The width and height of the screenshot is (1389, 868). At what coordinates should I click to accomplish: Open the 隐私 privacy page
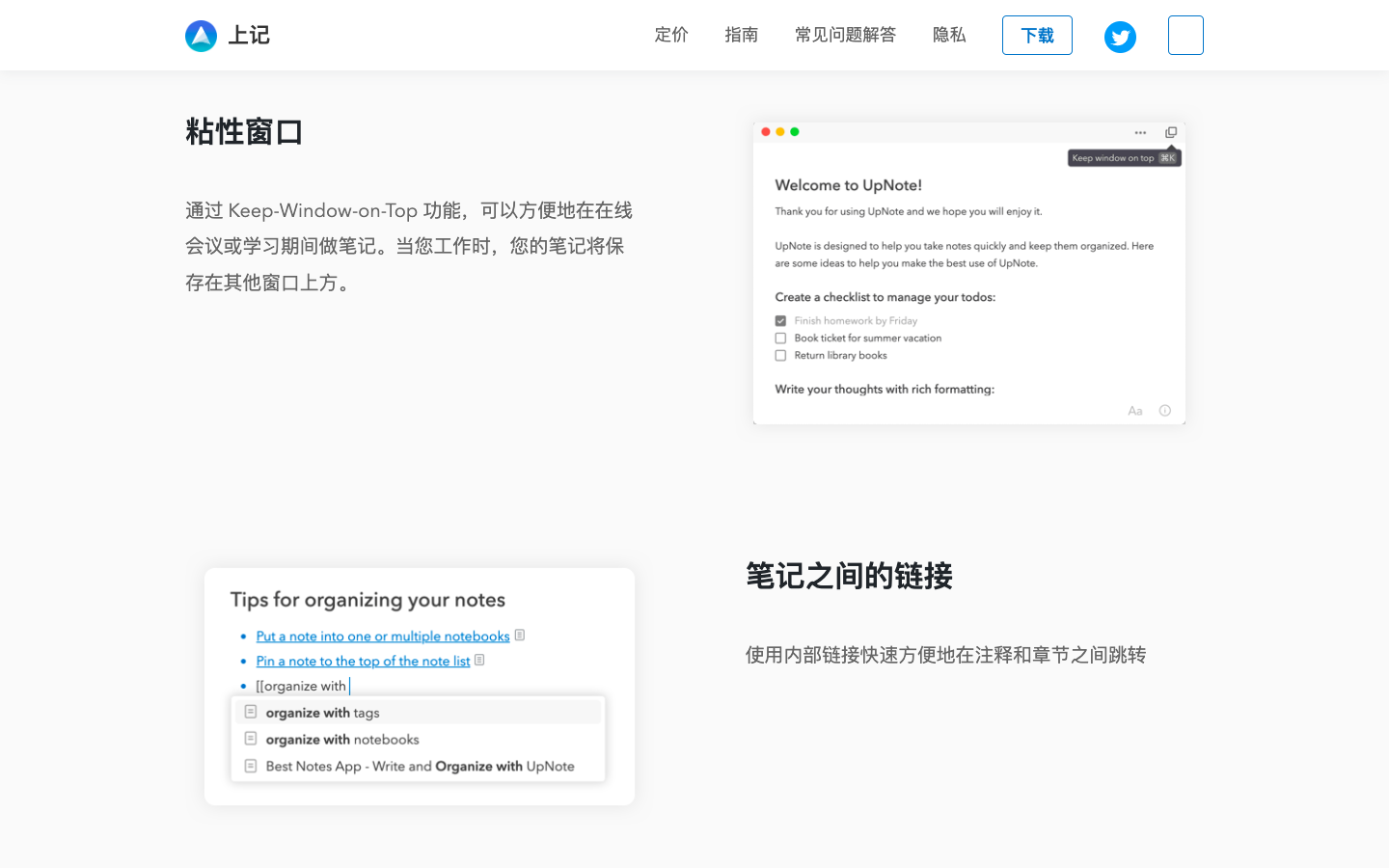tap(949, 35)
